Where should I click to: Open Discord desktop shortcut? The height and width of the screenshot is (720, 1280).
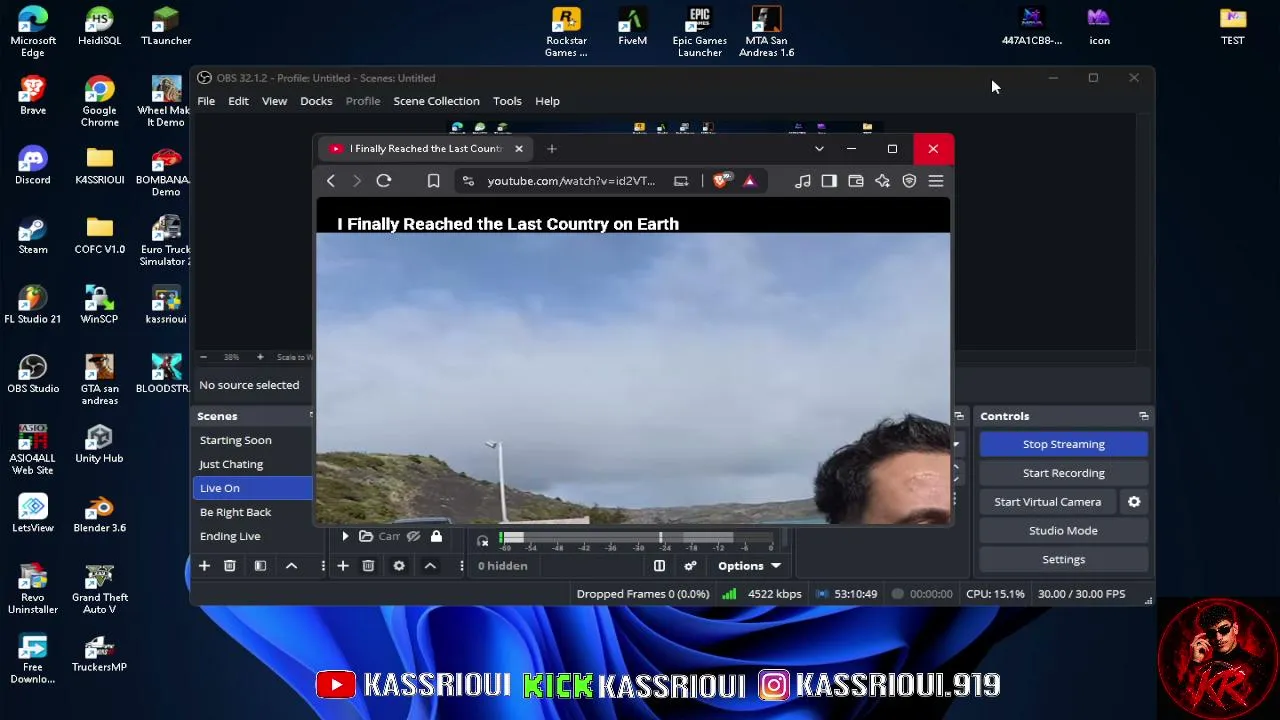coord(32,165)
